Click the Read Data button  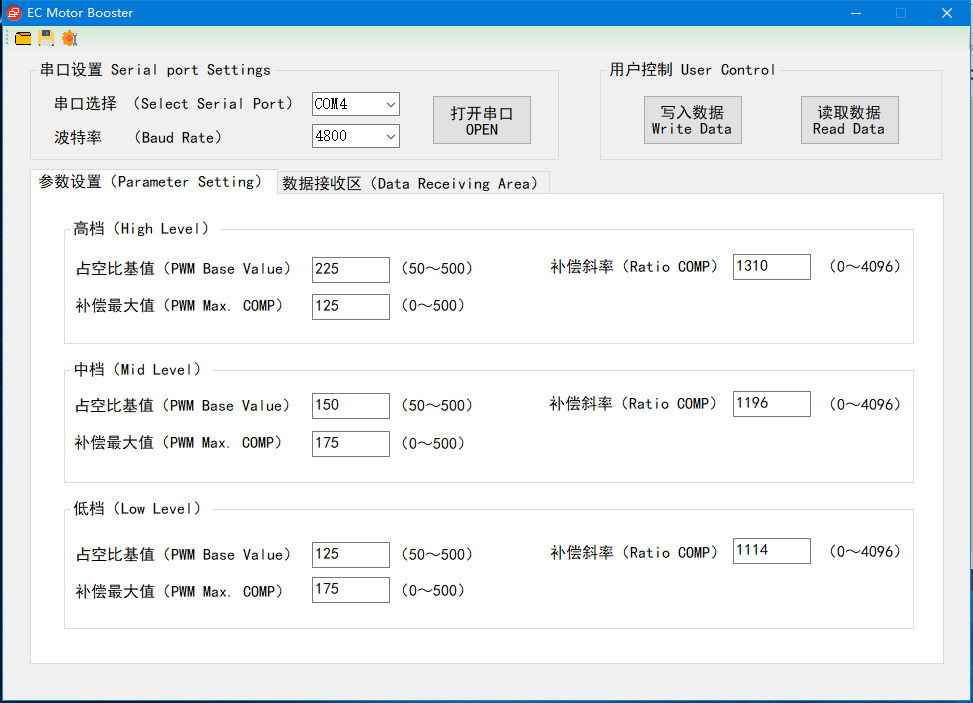tap(848, 120)
